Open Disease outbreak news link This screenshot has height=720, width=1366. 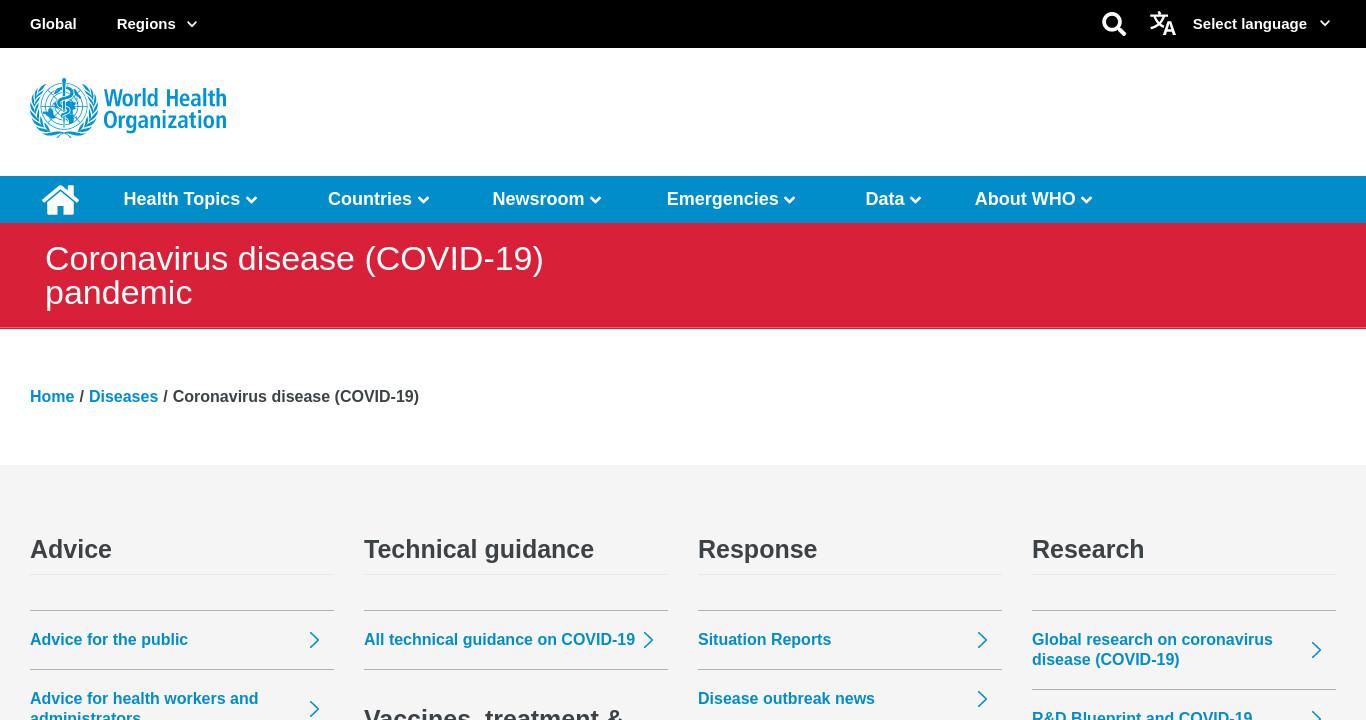[x=786, y=699]
